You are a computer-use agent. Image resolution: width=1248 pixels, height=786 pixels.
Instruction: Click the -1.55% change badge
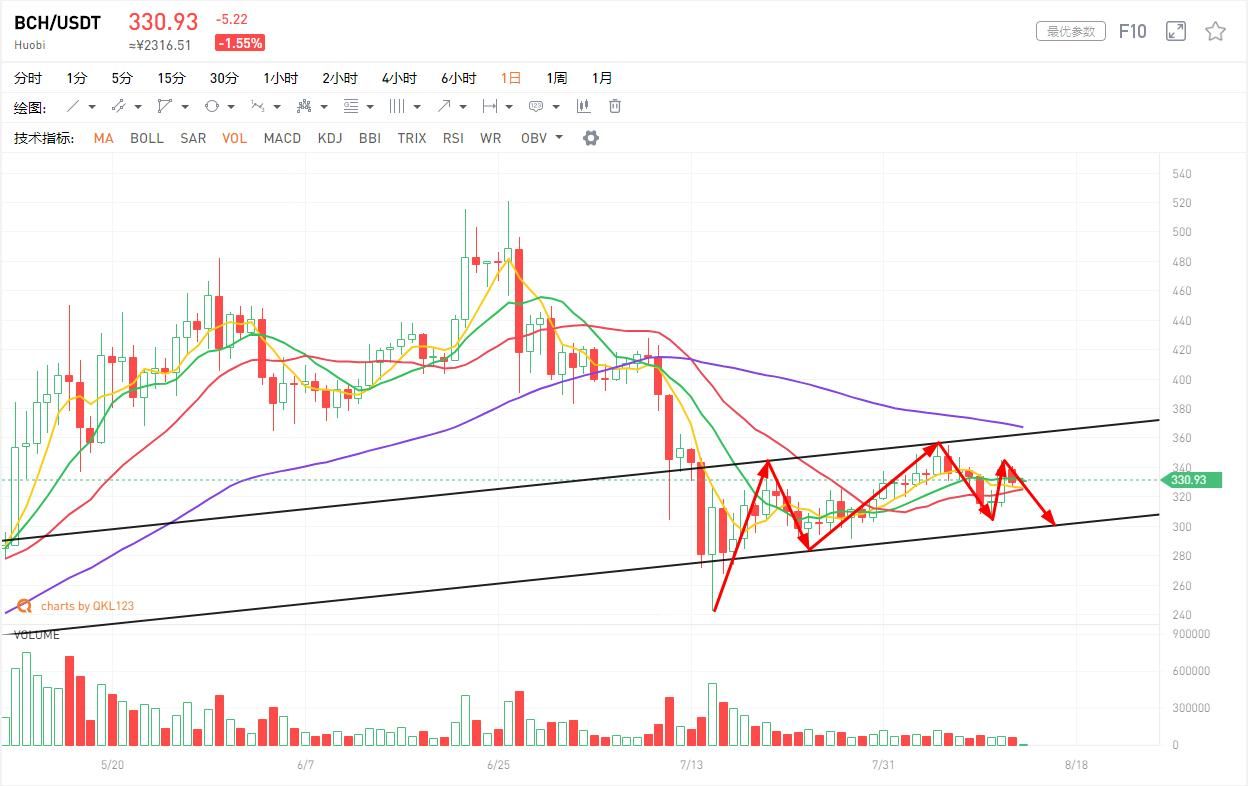(x=240, y=43)
